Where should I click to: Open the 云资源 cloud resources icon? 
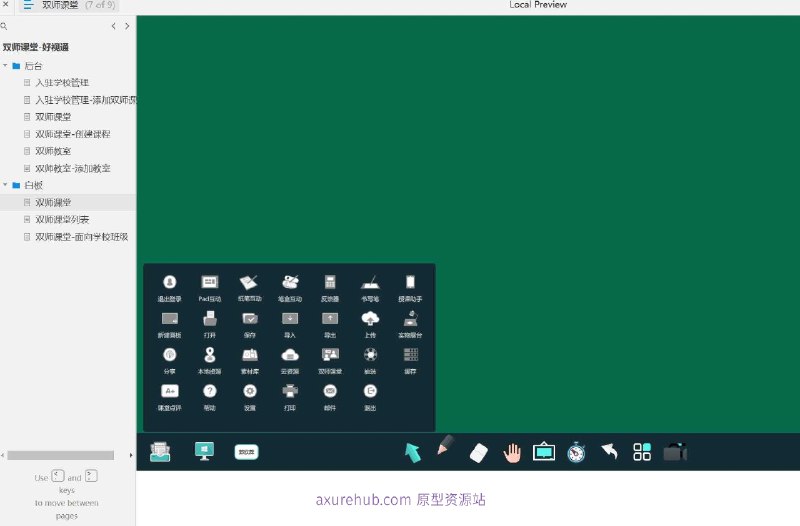(x=290, y=355)
